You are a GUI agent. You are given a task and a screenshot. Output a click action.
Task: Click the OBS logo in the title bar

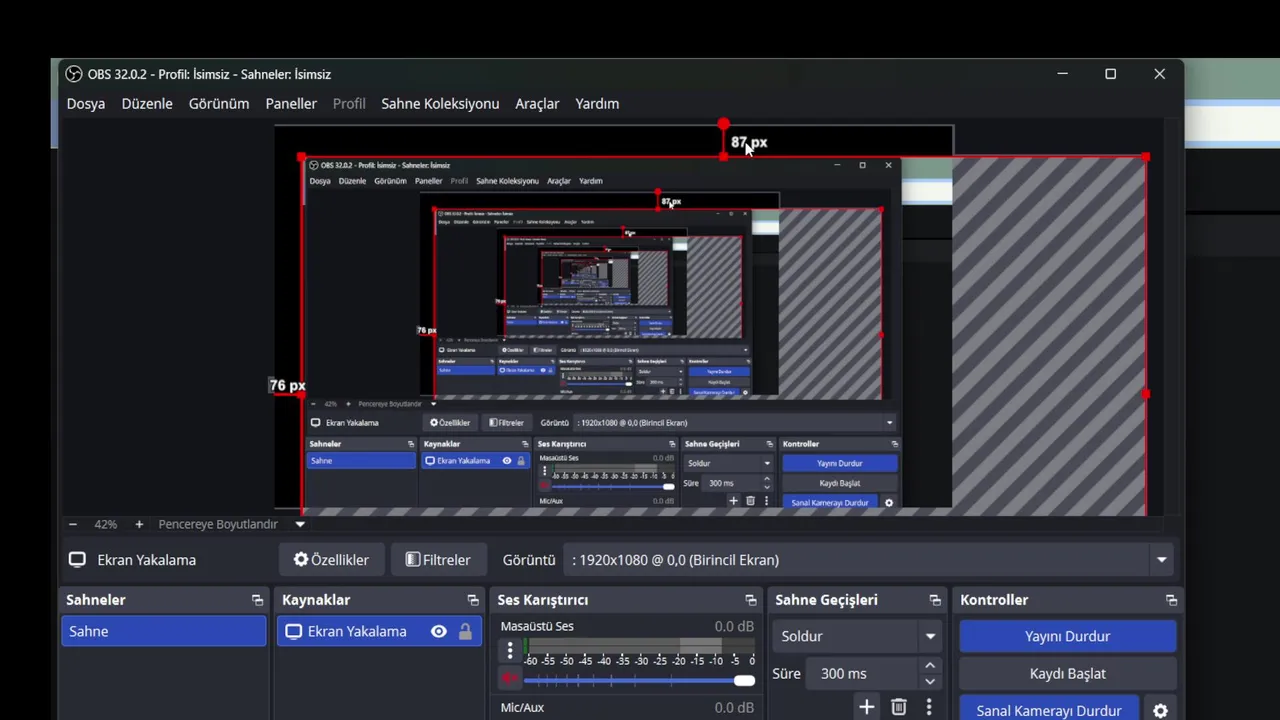(x=74, y=74)
